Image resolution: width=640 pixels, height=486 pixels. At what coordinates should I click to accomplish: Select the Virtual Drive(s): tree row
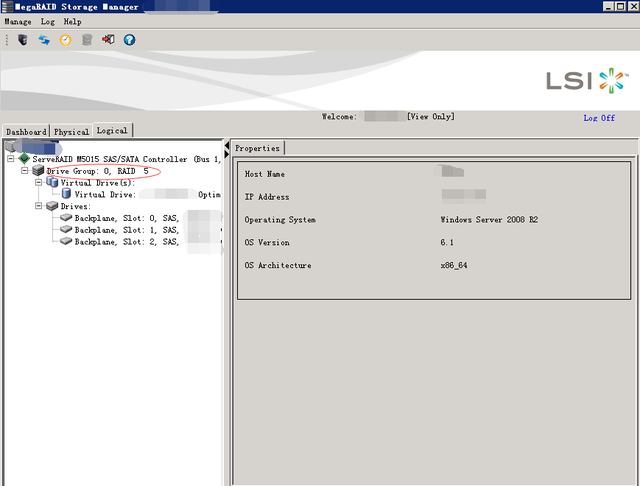[x=98, y=183]
